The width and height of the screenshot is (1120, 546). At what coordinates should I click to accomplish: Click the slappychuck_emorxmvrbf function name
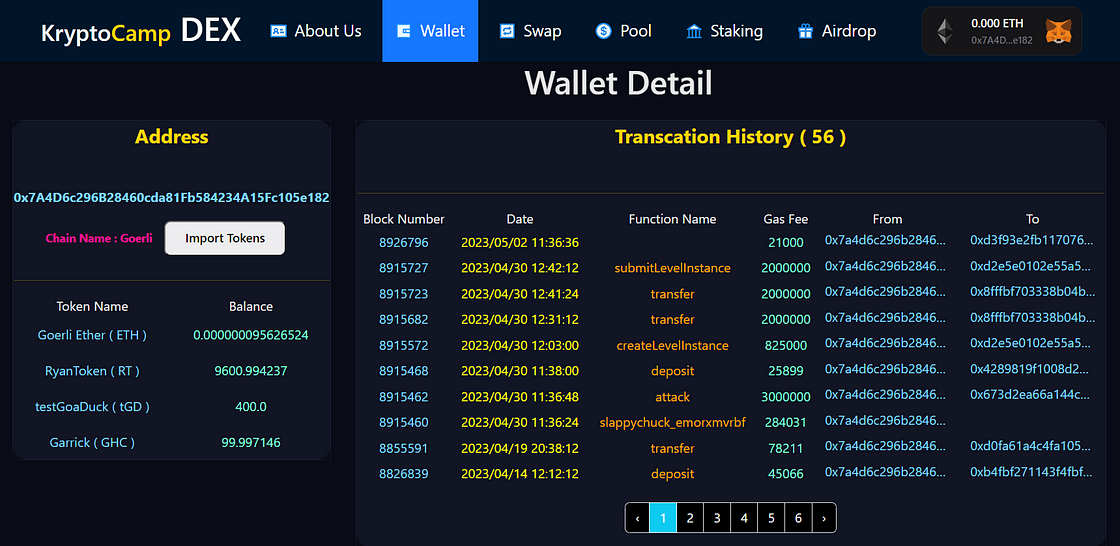pyautogui.click(x=672, y=422)
